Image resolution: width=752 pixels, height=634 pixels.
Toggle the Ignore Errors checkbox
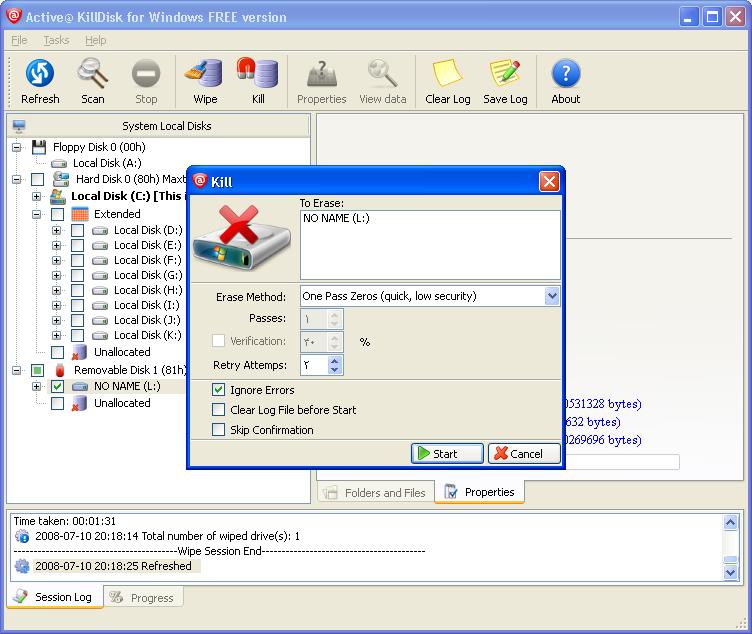(218, 389)
